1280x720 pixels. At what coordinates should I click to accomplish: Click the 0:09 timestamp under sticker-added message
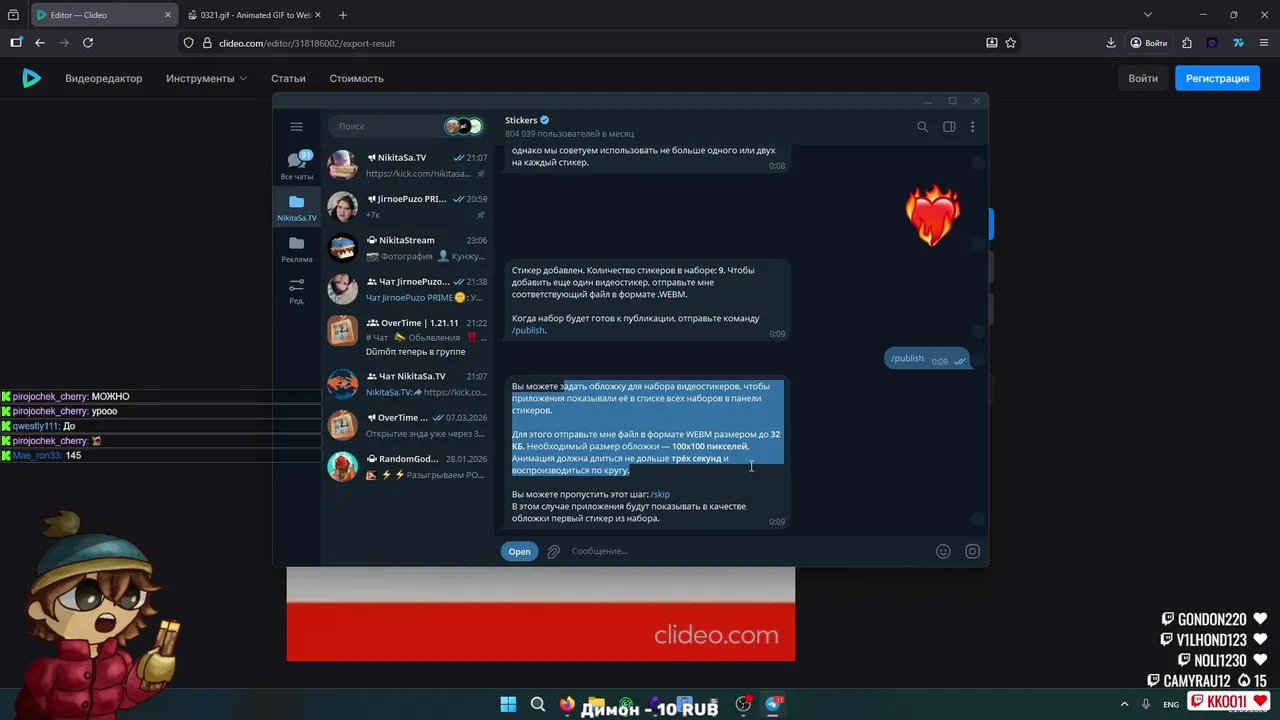[x=777, y=334]
